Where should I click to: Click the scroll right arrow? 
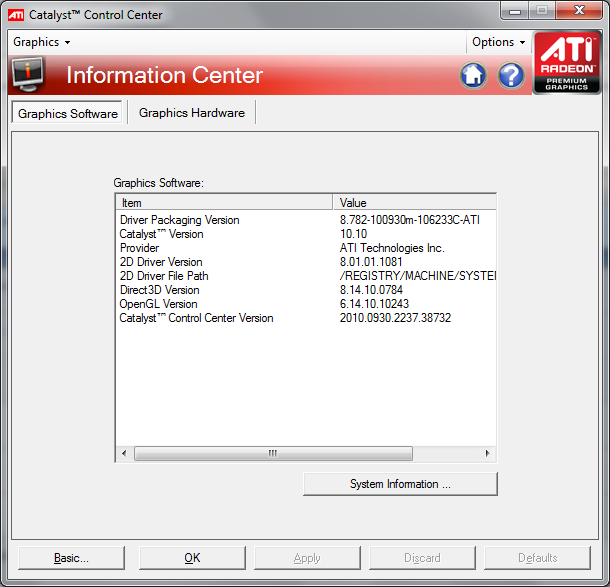point(487,453)
